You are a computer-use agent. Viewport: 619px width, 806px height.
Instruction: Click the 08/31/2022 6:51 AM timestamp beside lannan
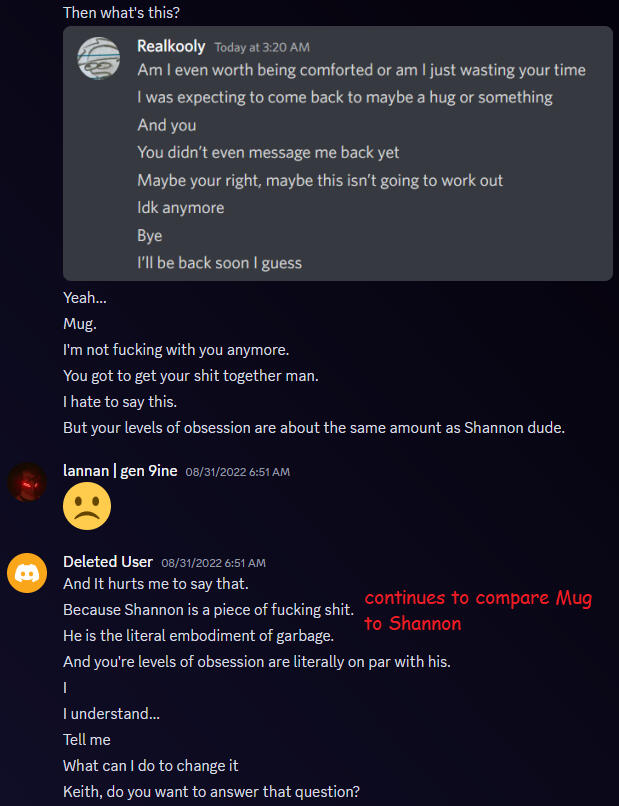coord(238,472)
